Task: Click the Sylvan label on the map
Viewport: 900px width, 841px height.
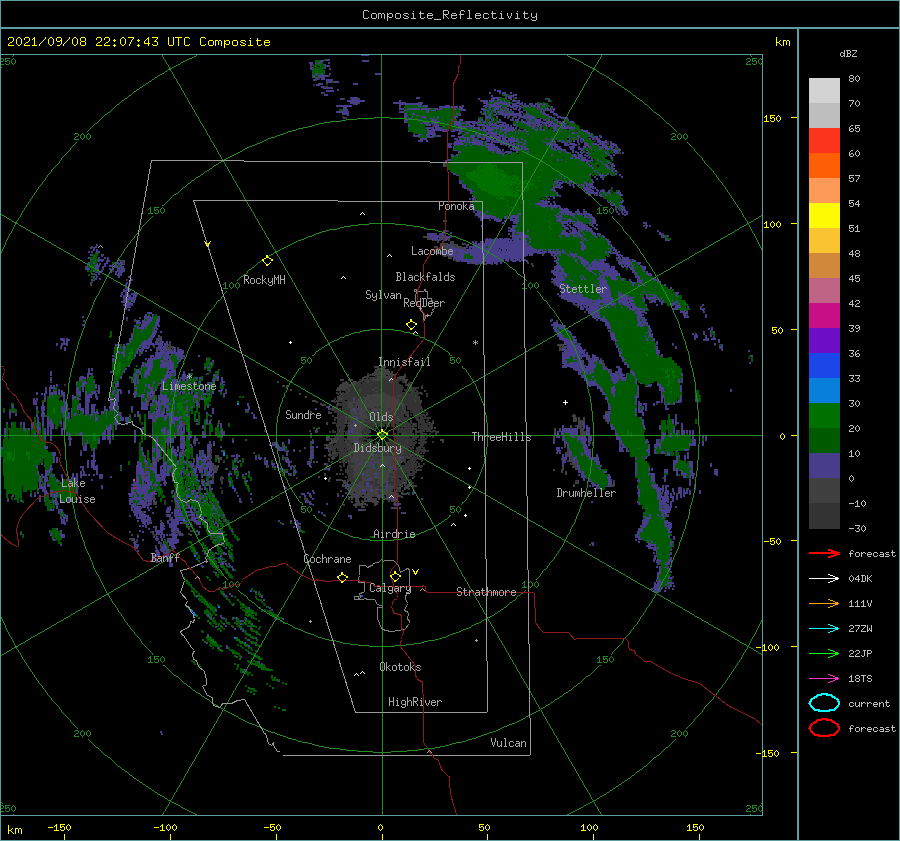Action: pyautogui.click(x=383, y=295)
